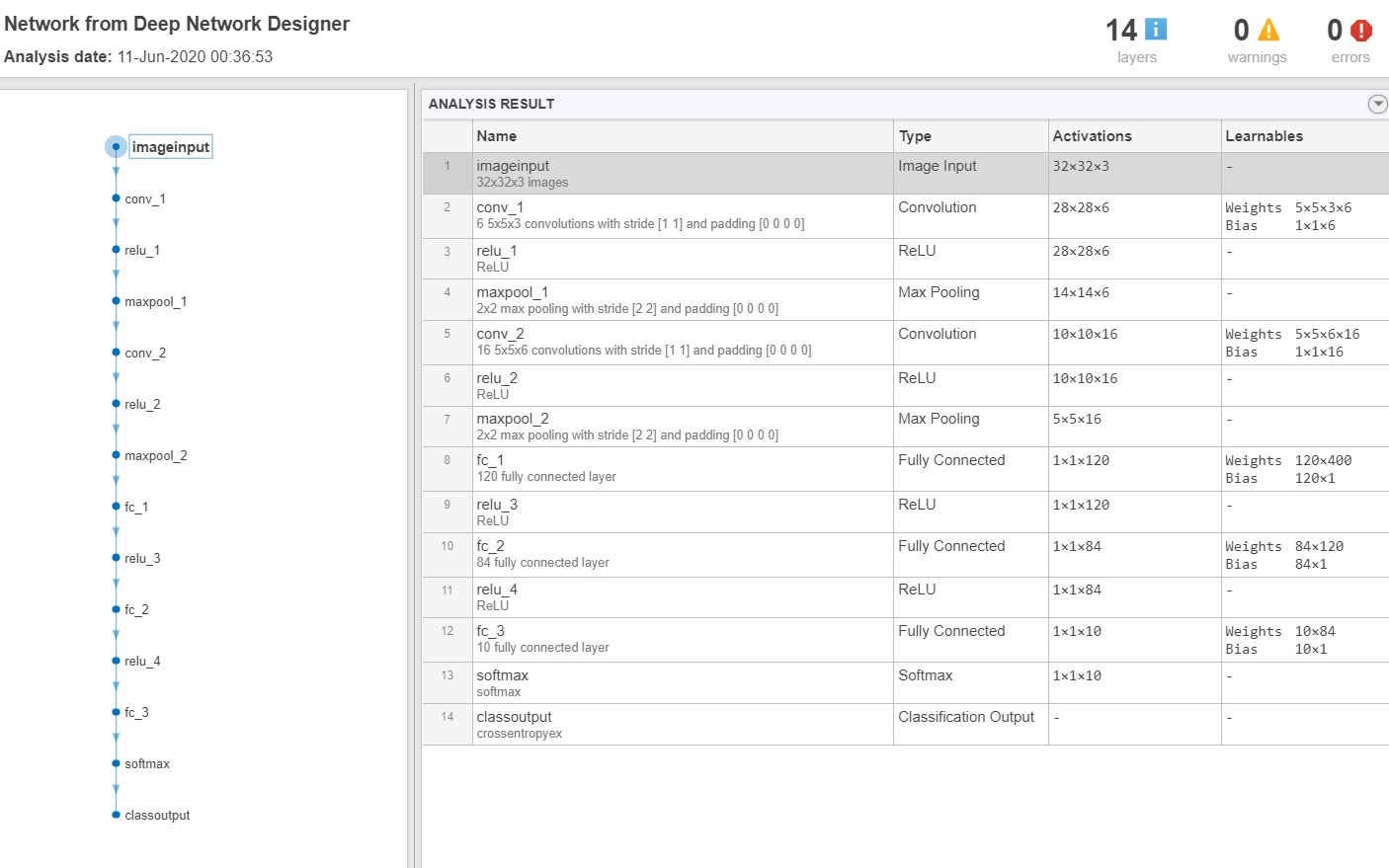This screenshot has width=1389, height=868.
Task: Select the fc_1 table row name
Action: click(490, 460)
